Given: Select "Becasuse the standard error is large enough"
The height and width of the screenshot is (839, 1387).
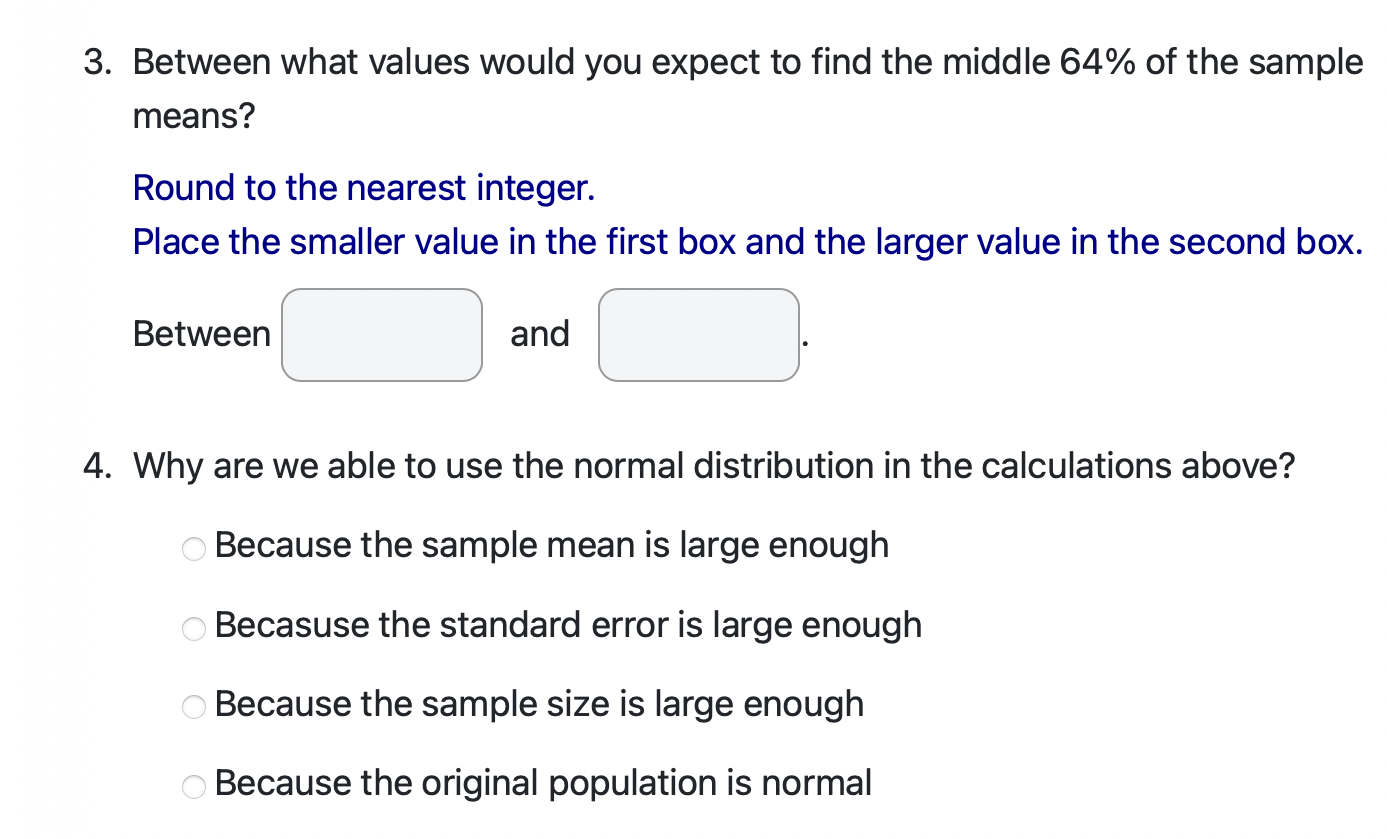Looking at the screenshot, I should 568,625.
